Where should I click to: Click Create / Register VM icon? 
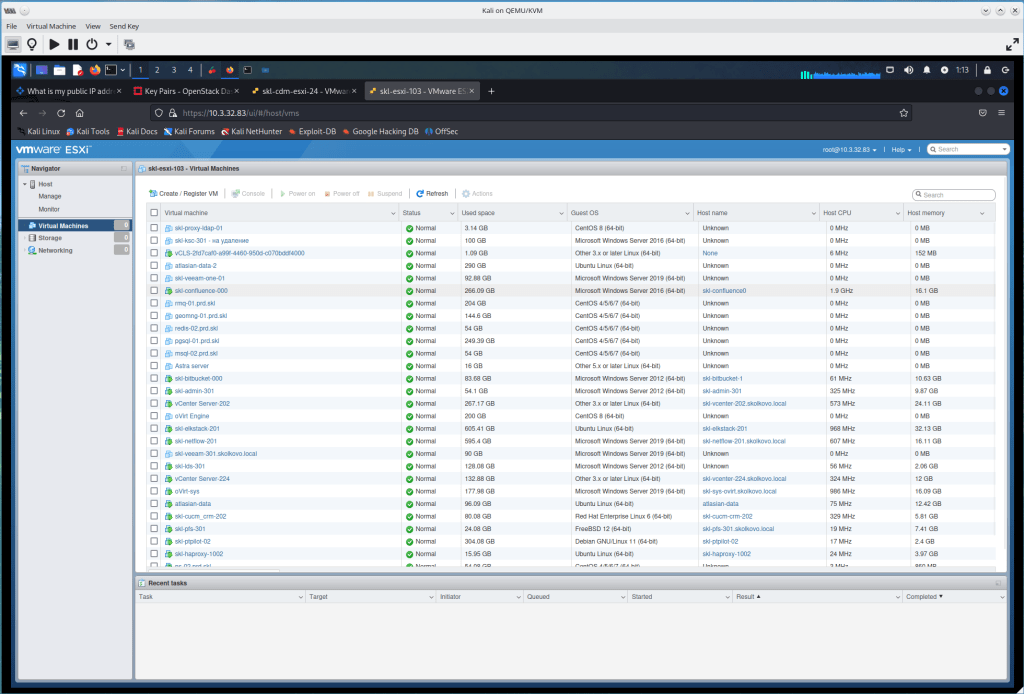(x=153, y=194)
